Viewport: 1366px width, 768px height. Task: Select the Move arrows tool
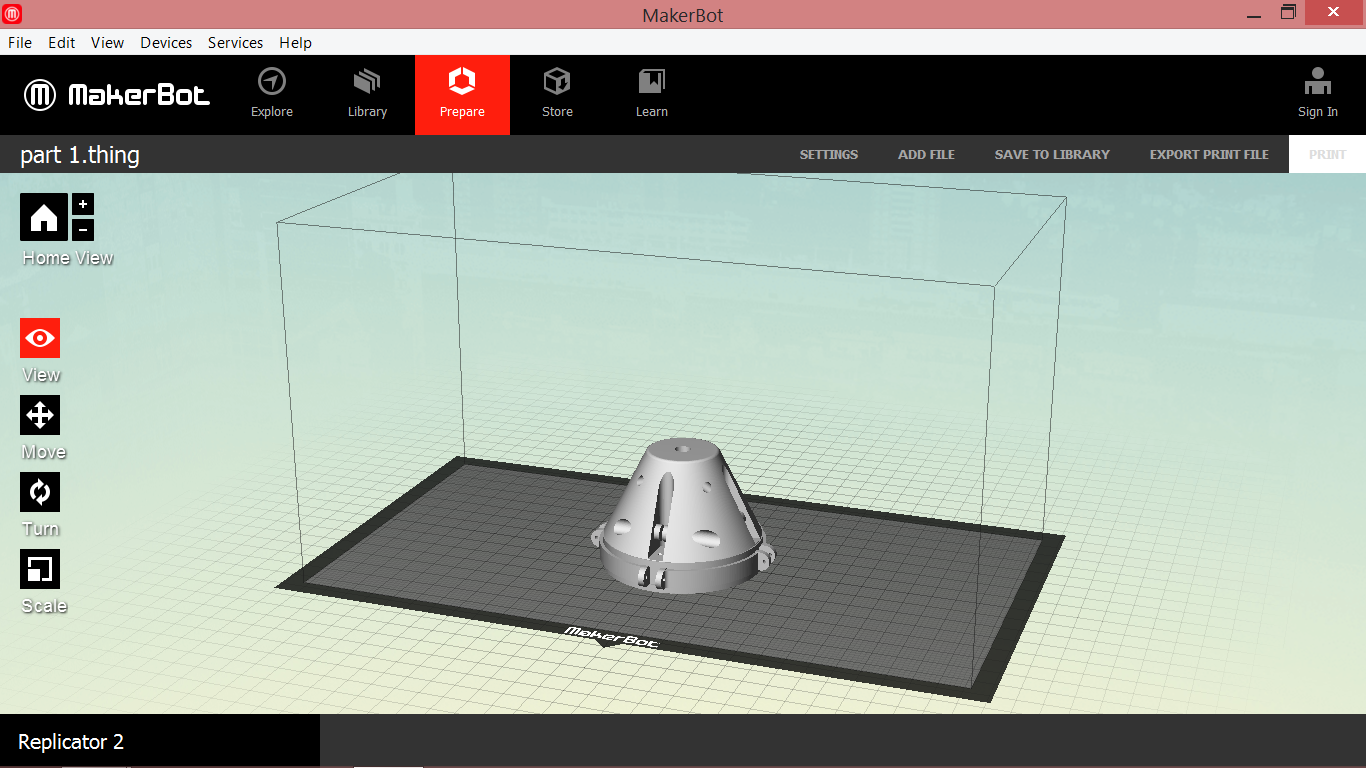point(40,415)
